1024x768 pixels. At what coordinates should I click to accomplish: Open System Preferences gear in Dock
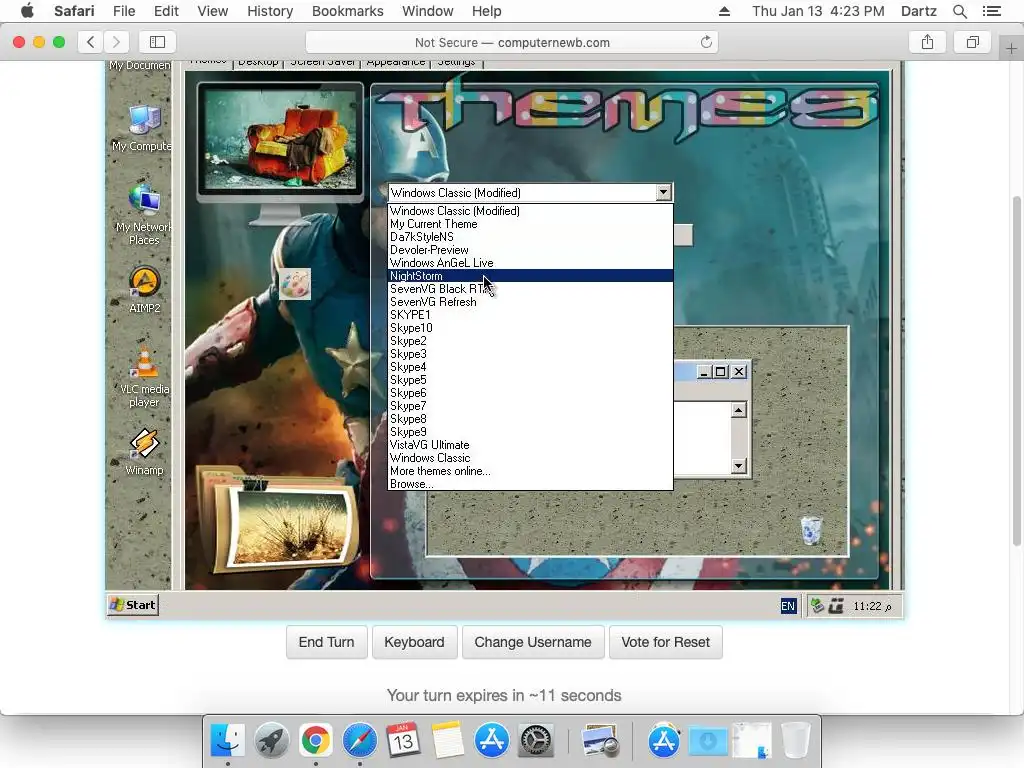pyautogui.click(x=536, y=741)
